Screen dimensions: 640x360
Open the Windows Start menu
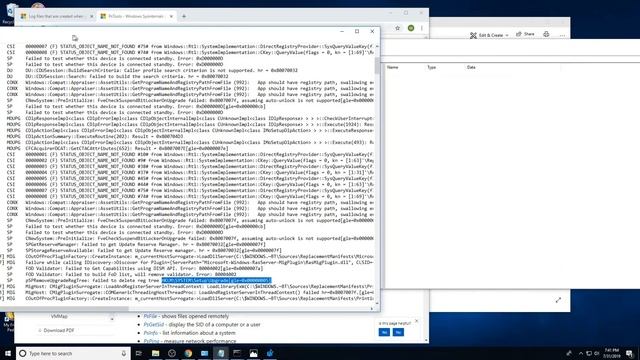[x=8, y=353]
